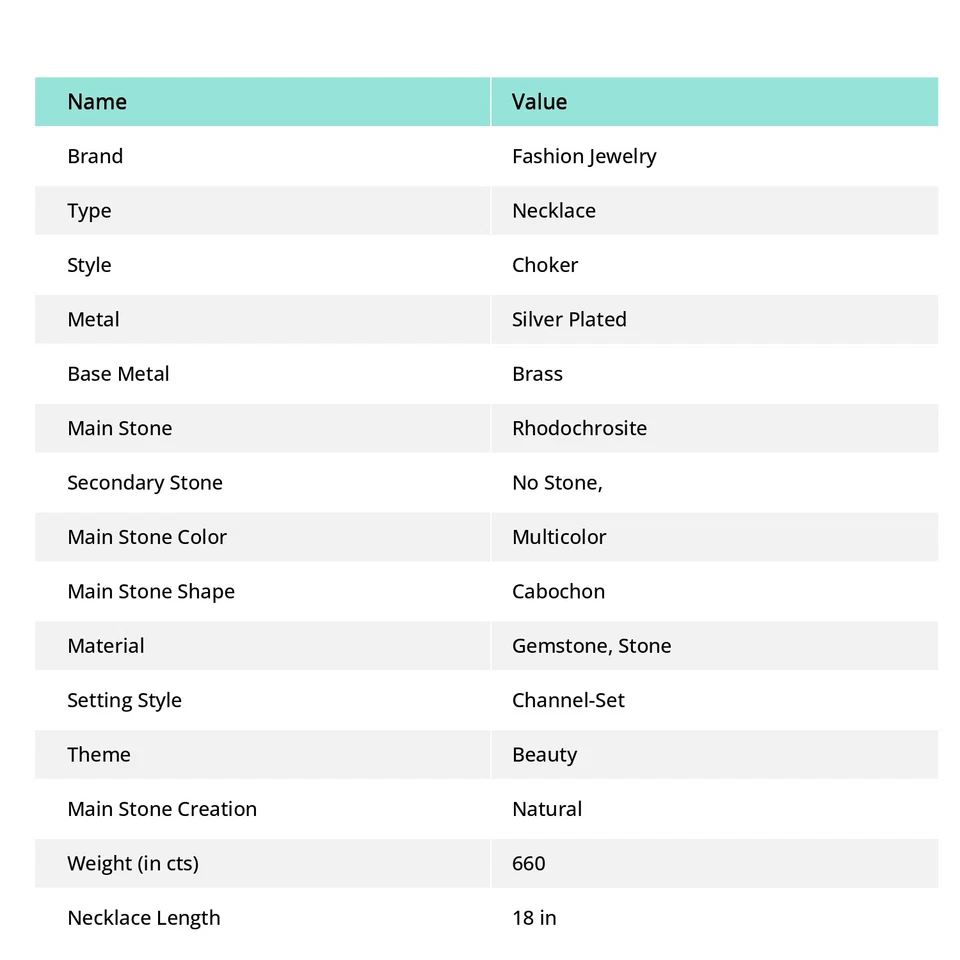
Task: Select the Rhodochrosite main stone value
Action: tap(579, 428)
